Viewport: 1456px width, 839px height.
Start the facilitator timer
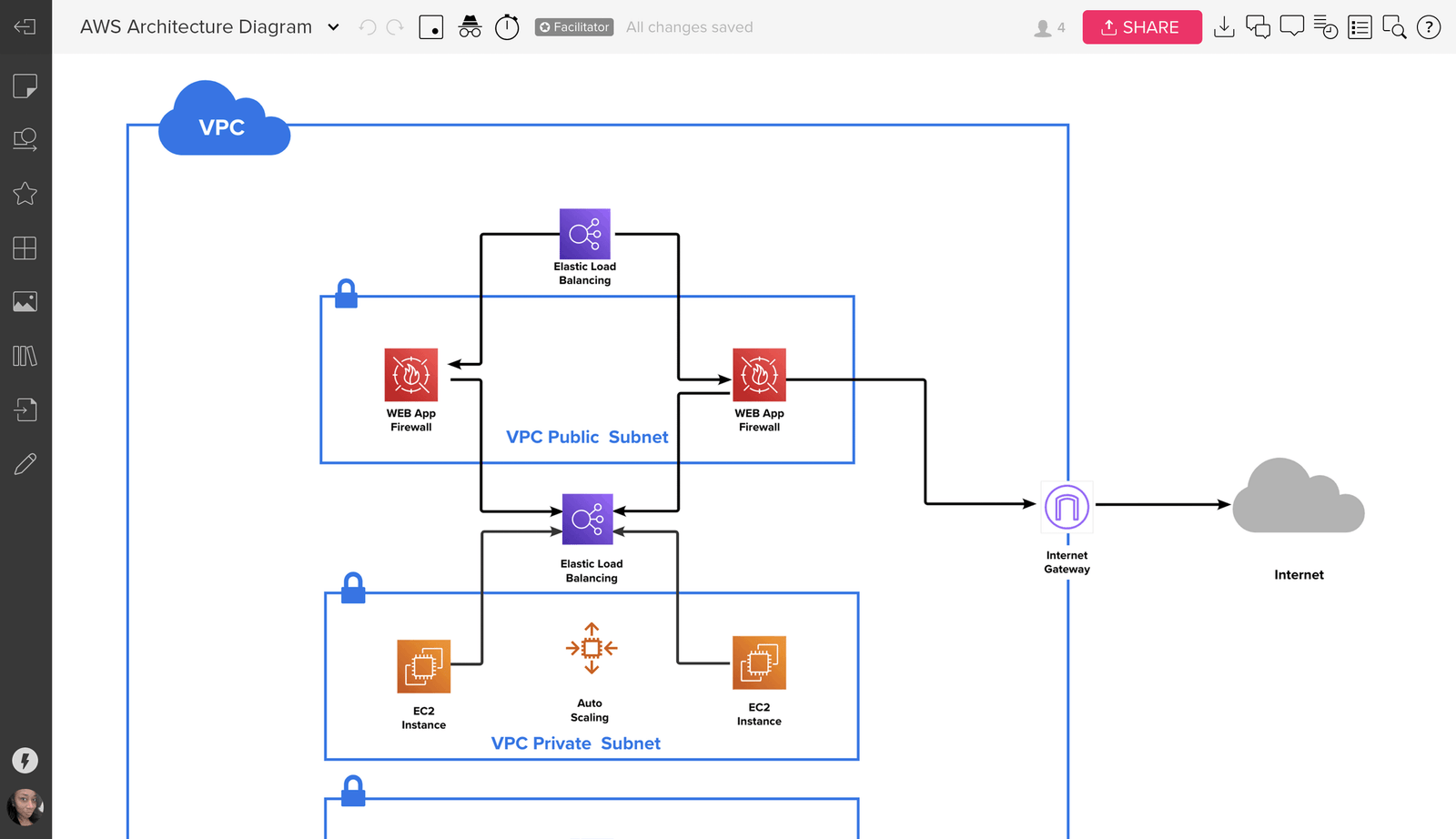click(x=507, y=26)
